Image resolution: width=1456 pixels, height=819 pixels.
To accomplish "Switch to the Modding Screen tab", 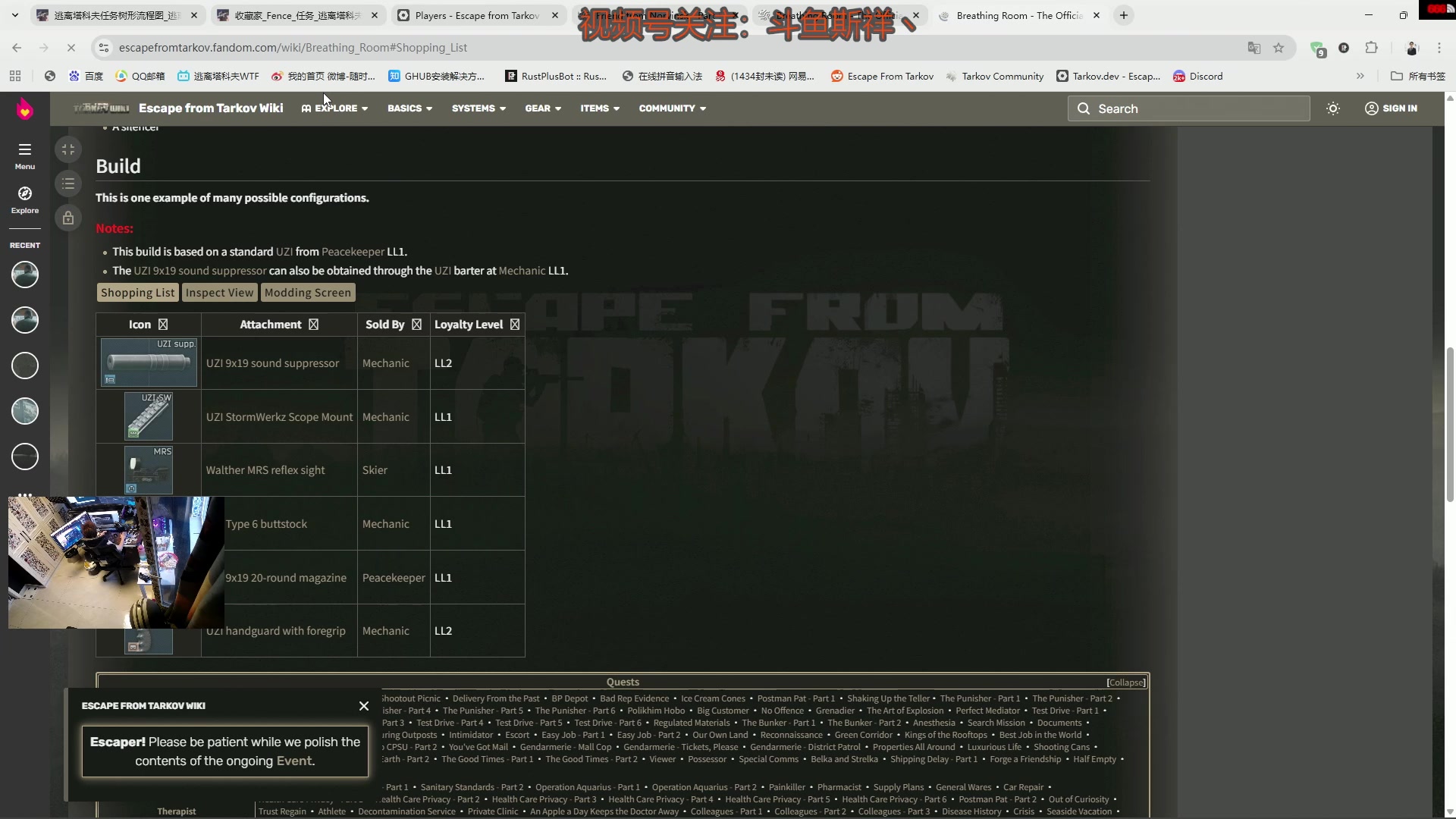I will [x=307, y=293].
